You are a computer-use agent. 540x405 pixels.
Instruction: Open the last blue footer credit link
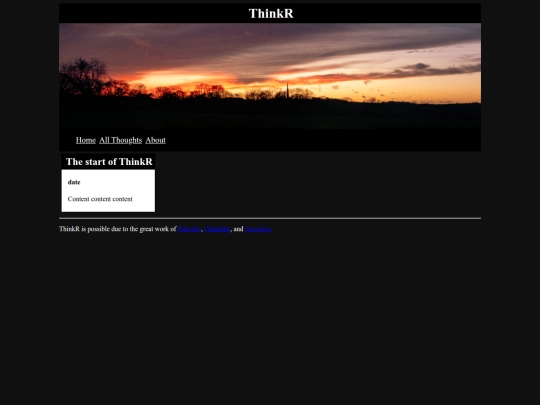tap(258, 229)
